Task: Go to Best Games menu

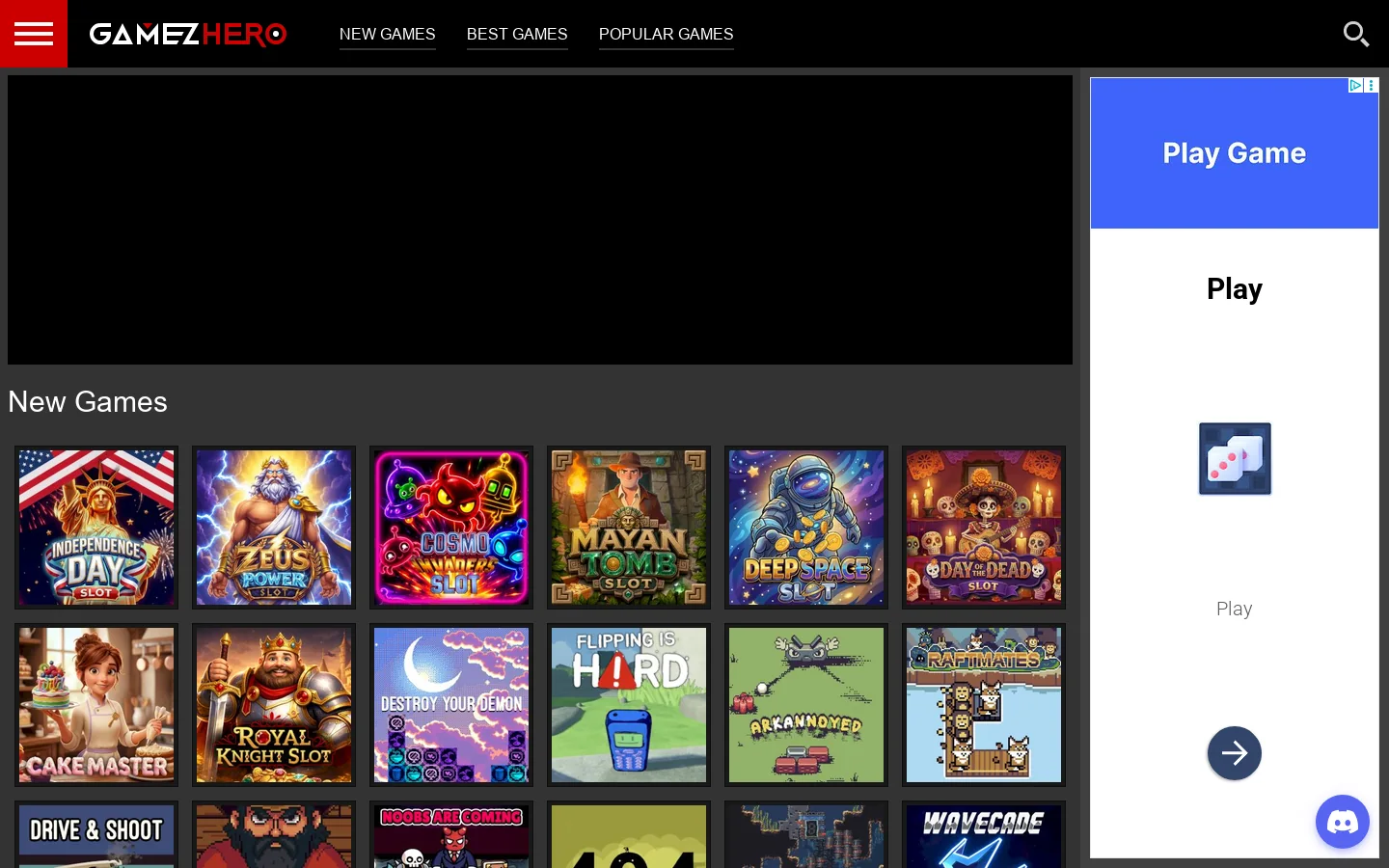Action: coord(517,34)
